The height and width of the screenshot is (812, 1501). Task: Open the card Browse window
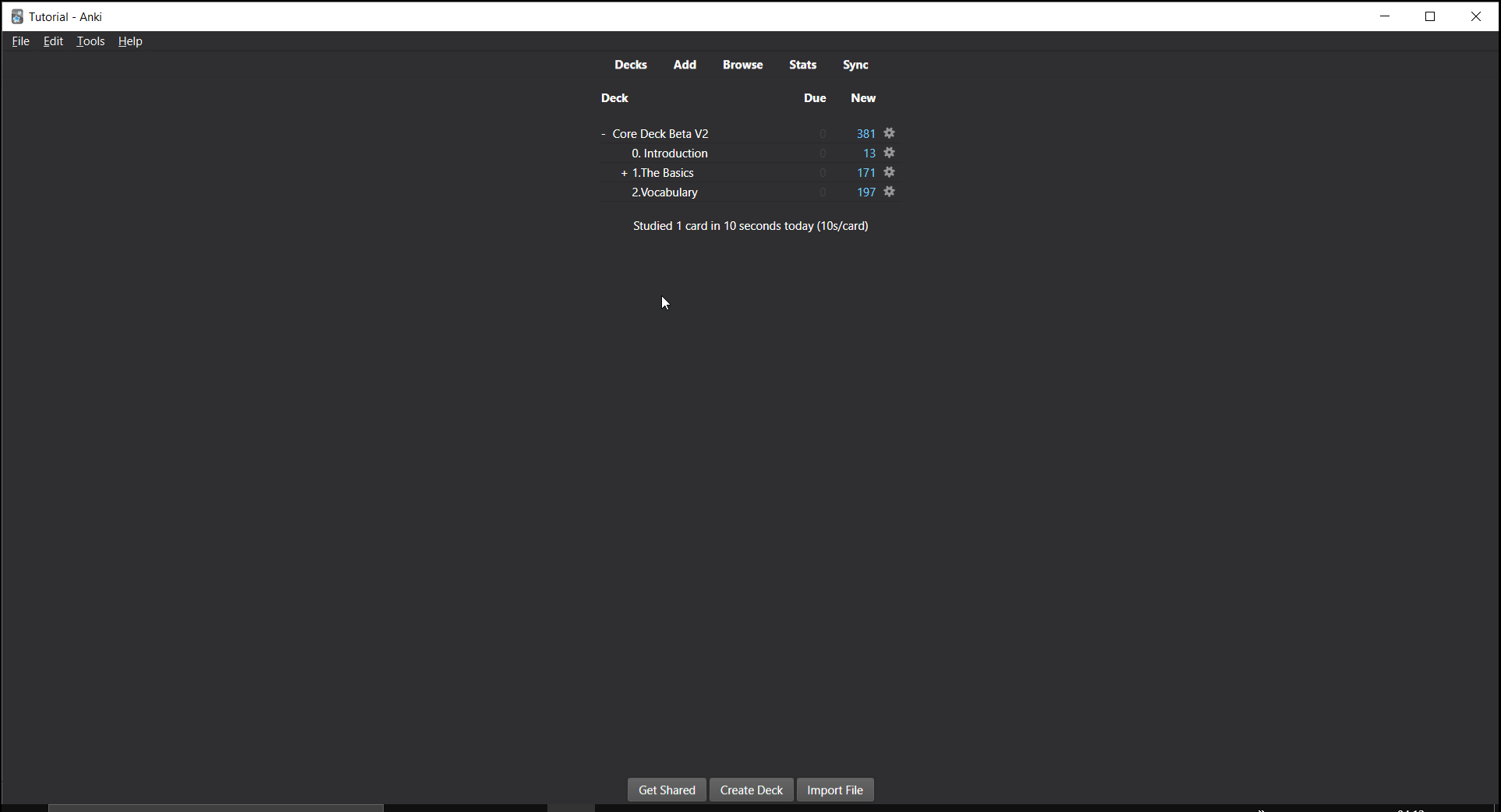(x=742, y=65)
